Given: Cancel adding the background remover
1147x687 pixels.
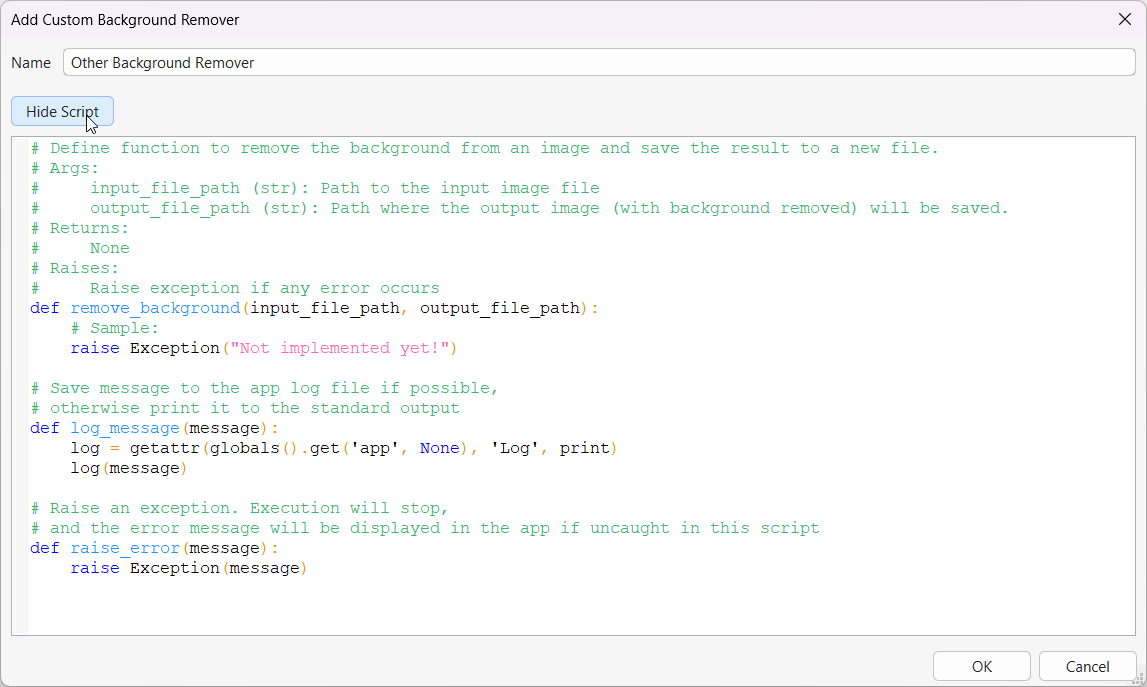Looking at the screenshot, I should pos(1087,666).
